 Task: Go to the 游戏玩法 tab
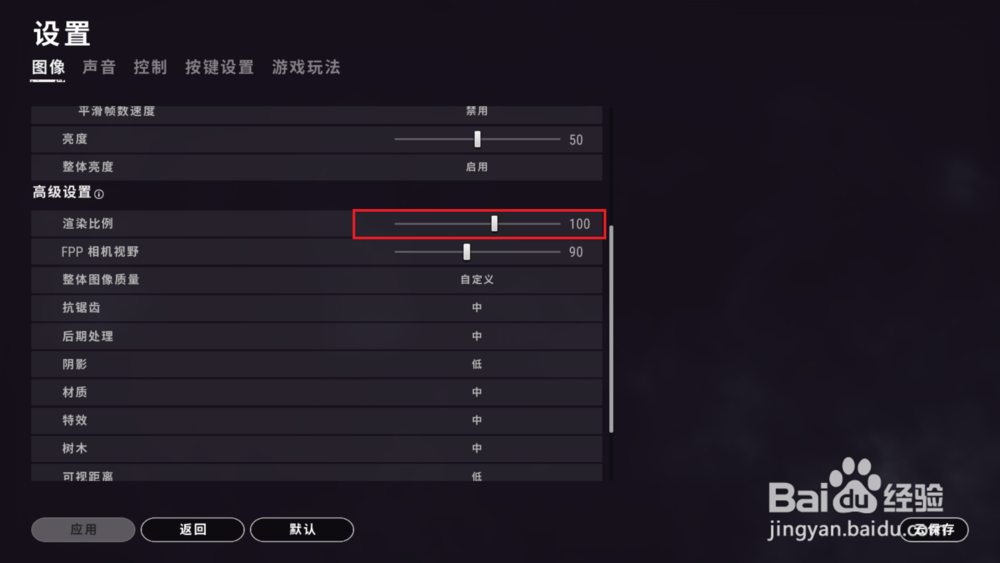306,68
